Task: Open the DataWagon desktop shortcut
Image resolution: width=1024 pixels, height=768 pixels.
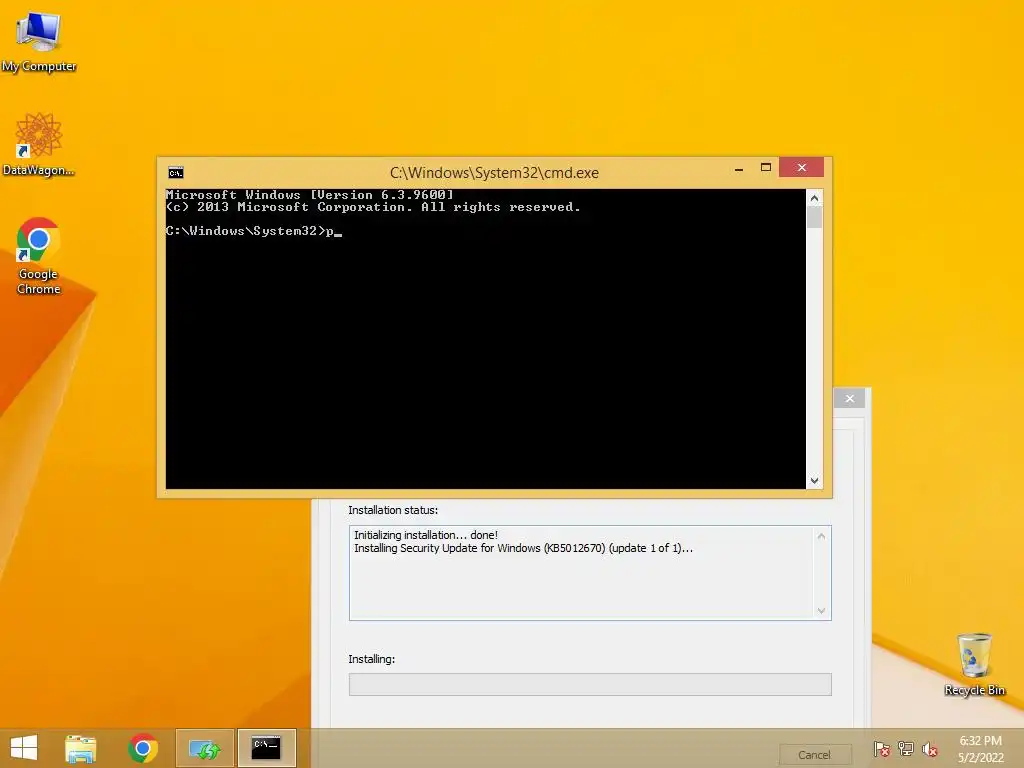Action: coord(39,144)
